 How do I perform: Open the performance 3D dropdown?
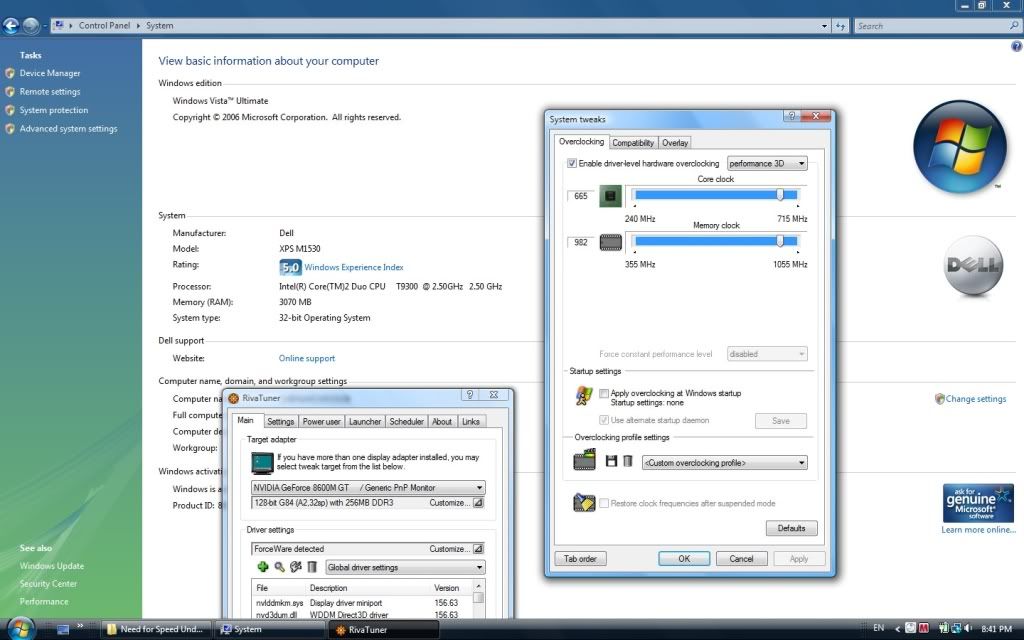[767, 163]
